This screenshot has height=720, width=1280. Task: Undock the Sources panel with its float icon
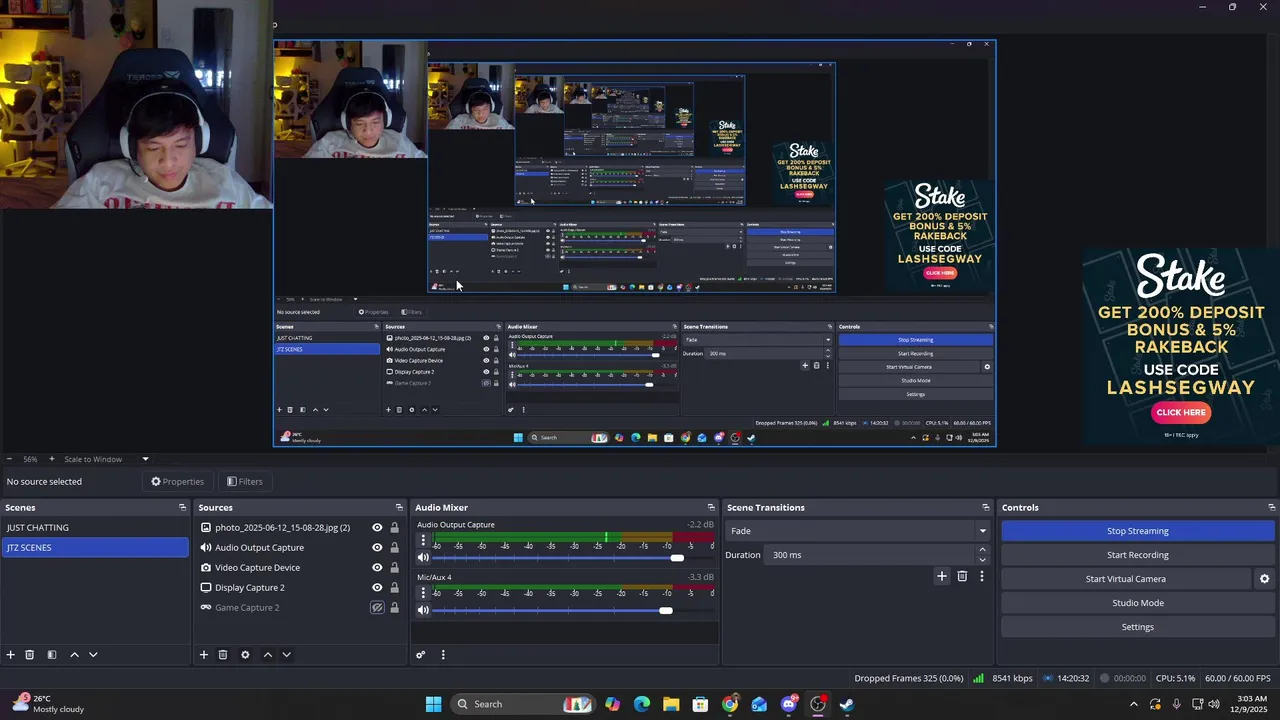399,508
